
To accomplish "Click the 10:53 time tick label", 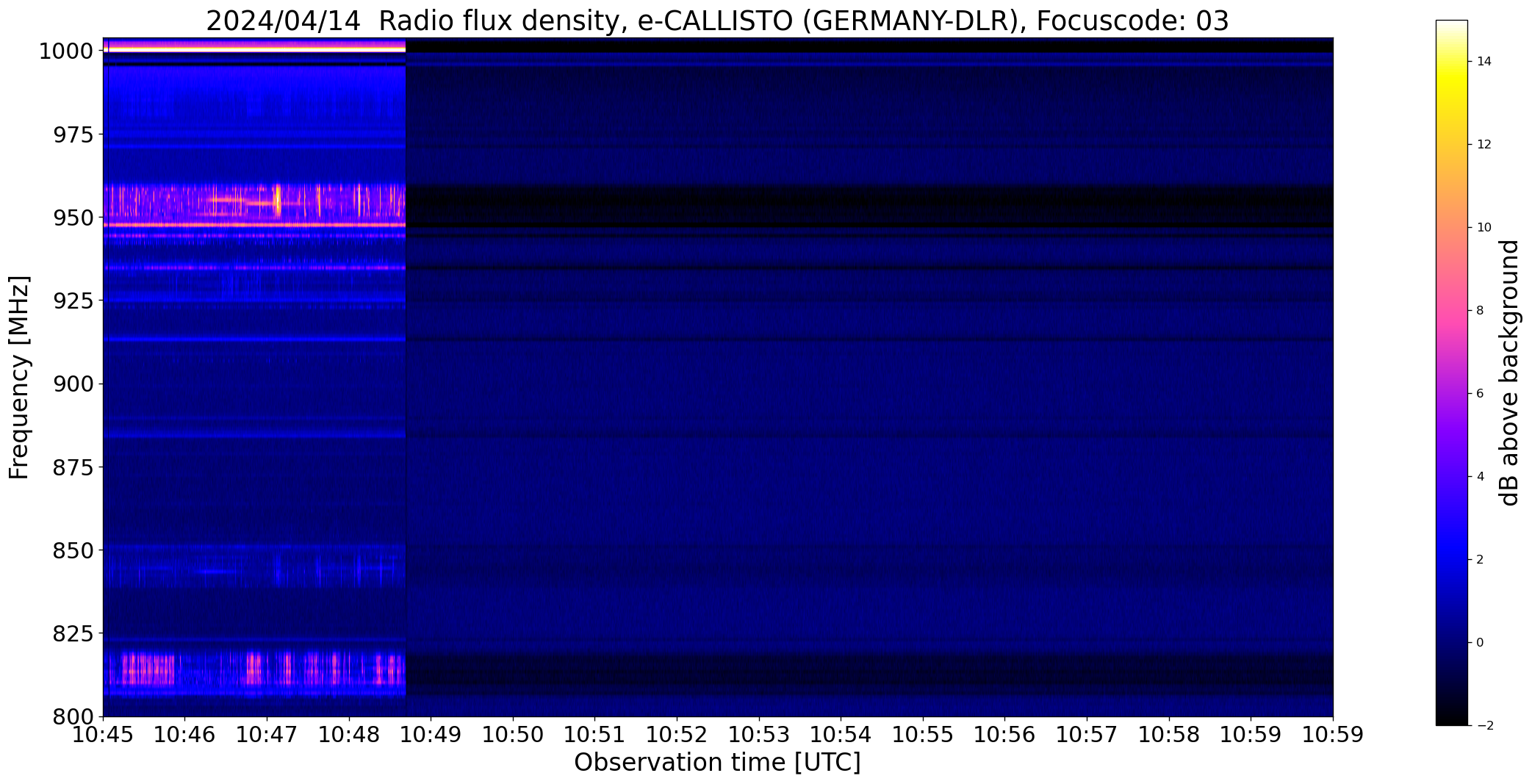I will [x=759, y=735].
